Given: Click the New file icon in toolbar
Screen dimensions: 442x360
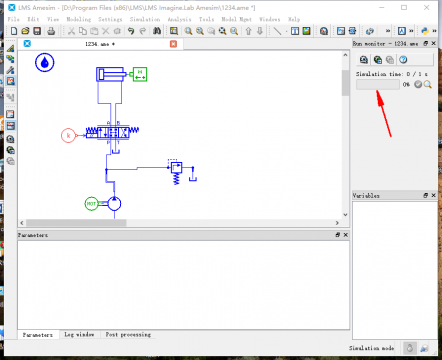Looking at the screenshot, I should tap(14, 31).
